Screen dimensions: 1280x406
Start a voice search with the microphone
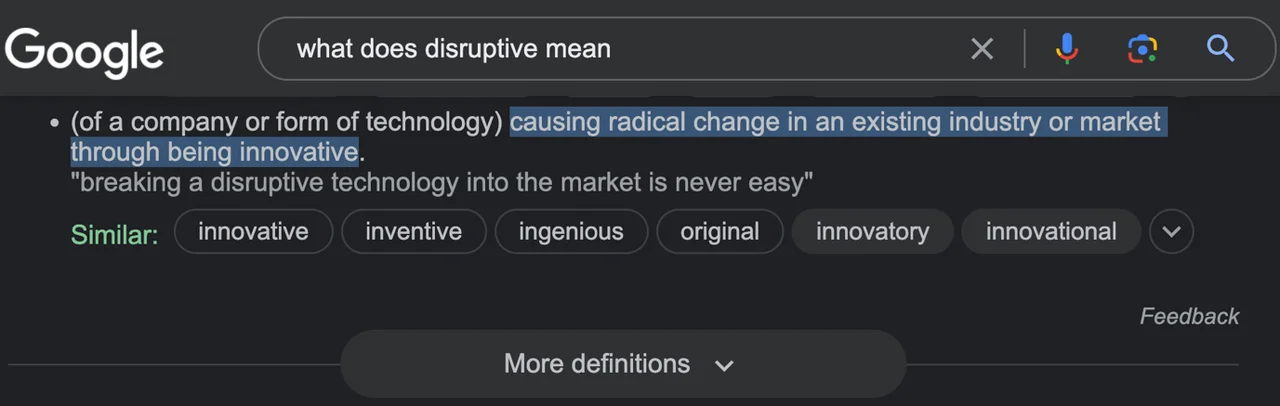click(x=1068, y=48)
